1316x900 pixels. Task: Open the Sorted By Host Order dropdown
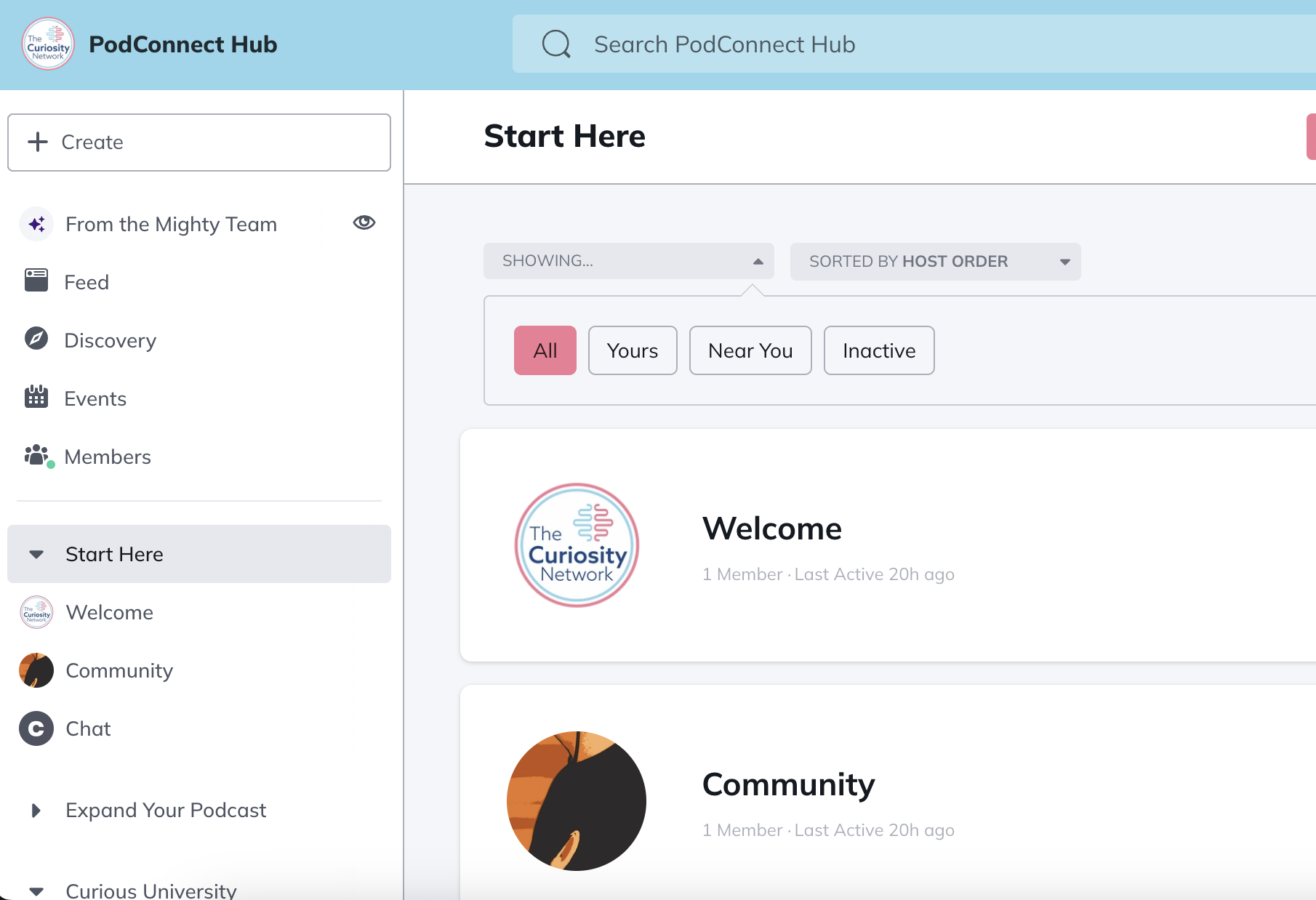click(936, 261)
